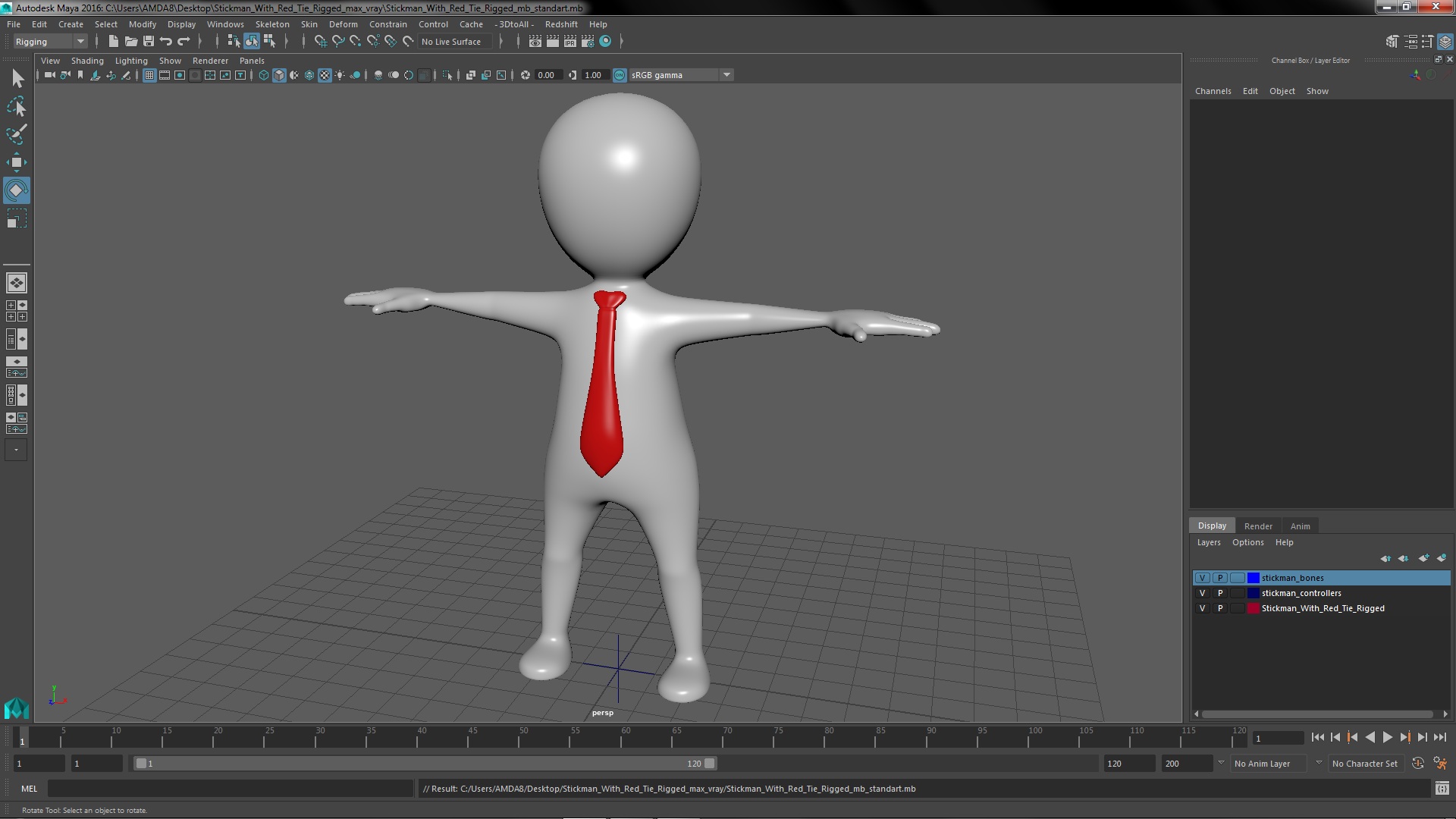The image size is (1456, 819).
Task: Click the active Rotate tool
Action: (x=17, y=190)
